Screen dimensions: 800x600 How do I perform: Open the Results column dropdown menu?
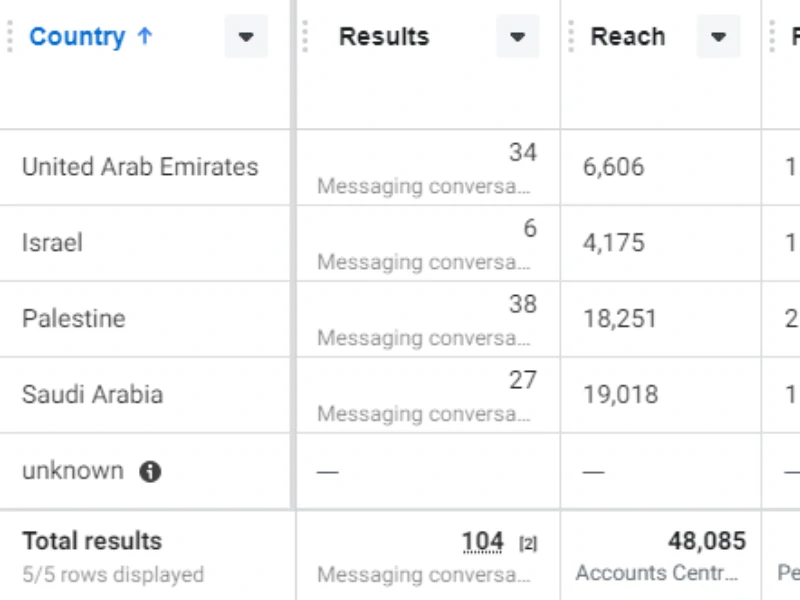tap(517, 36)
